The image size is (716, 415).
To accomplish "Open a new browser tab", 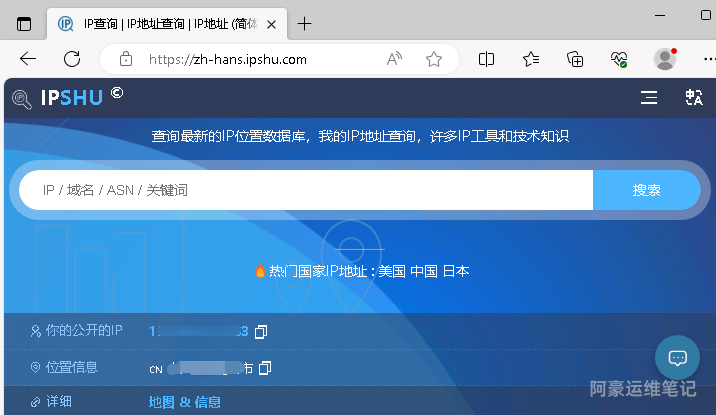I will 304,24.
